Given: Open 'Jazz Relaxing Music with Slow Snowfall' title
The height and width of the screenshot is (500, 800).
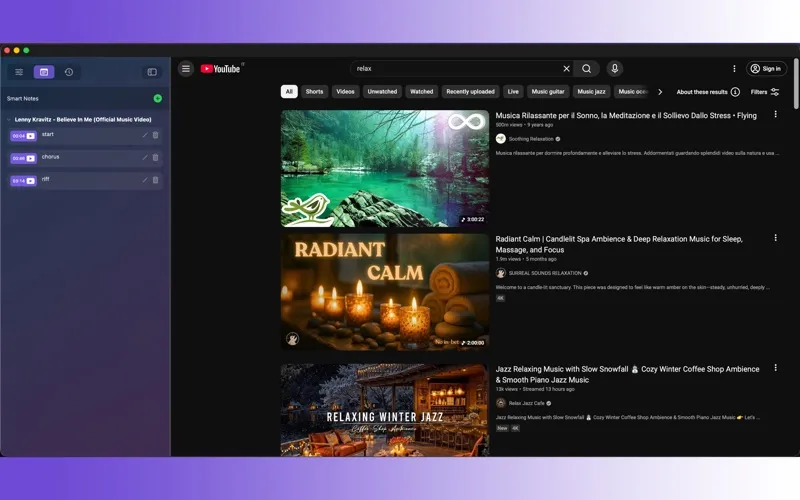Looking at the screenshot, I should pos(628,374).
